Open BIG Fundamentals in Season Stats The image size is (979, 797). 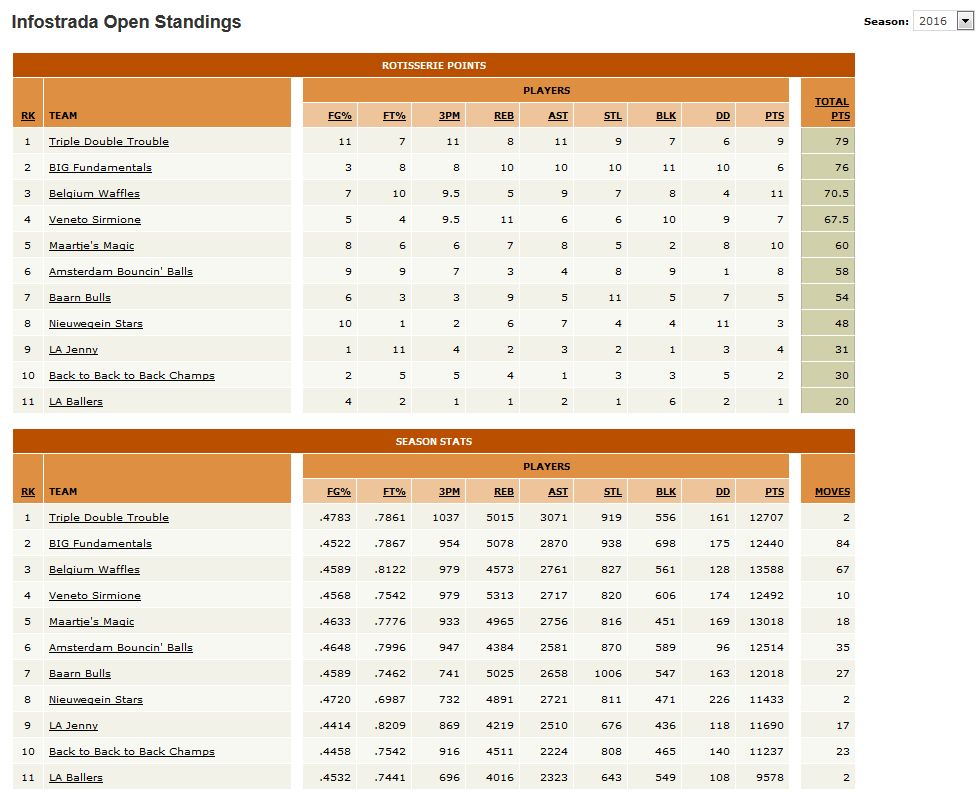click(x=100, y=543)
